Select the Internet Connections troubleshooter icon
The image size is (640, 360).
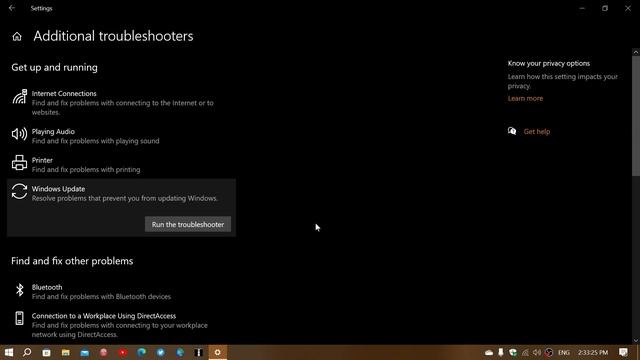(19, 97)
